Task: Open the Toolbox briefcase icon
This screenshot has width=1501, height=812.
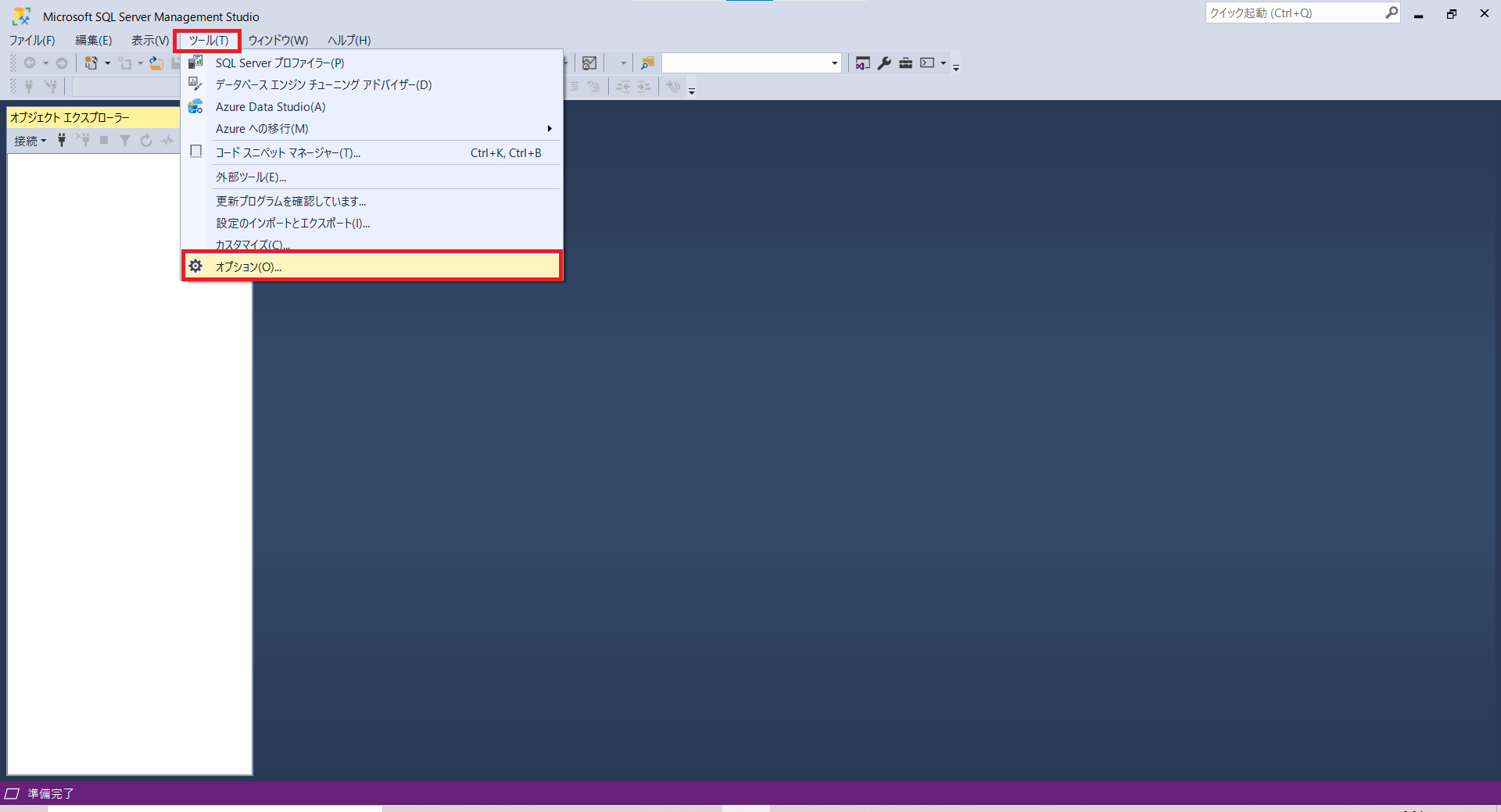Action: point(905,63)
